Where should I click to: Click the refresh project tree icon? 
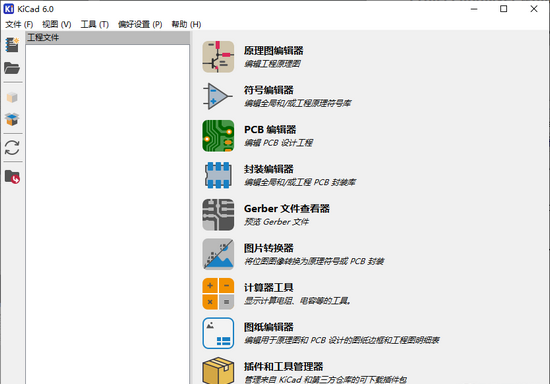click(x=12, y=148)
